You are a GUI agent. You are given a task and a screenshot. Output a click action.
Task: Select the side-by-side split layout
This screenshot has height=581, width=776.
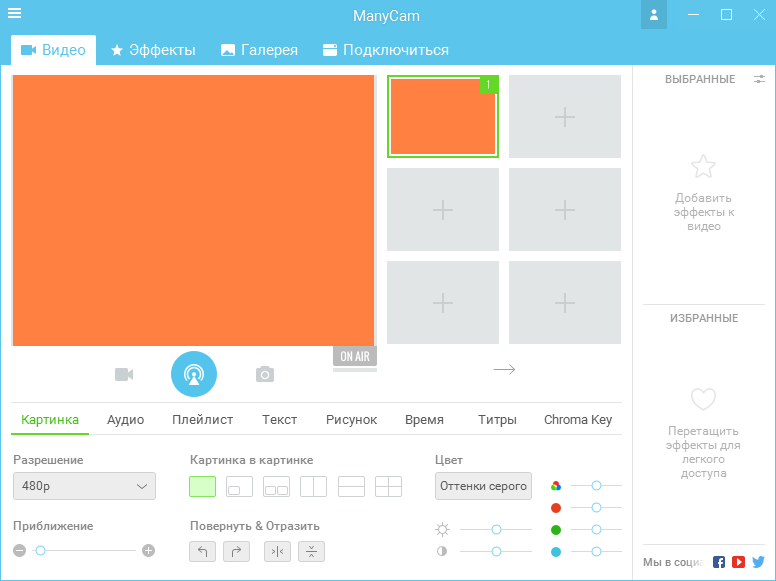pos(314,487)
